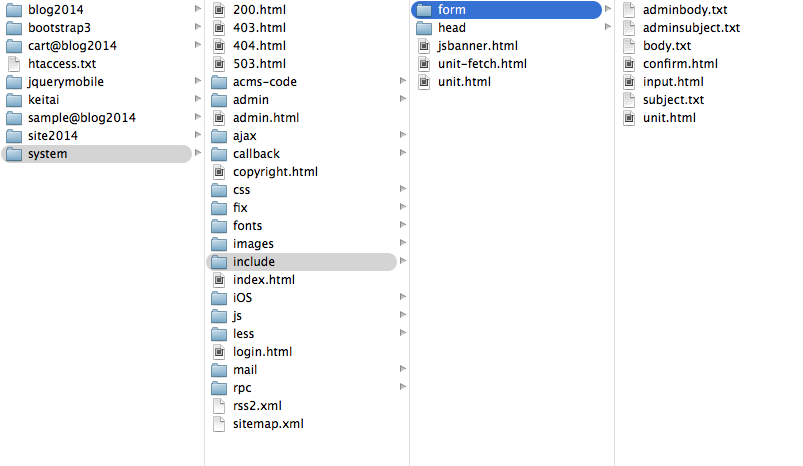Select the system folder row
Image resolution: width=803 pixels, height=466 pixels.
point(96,154)
